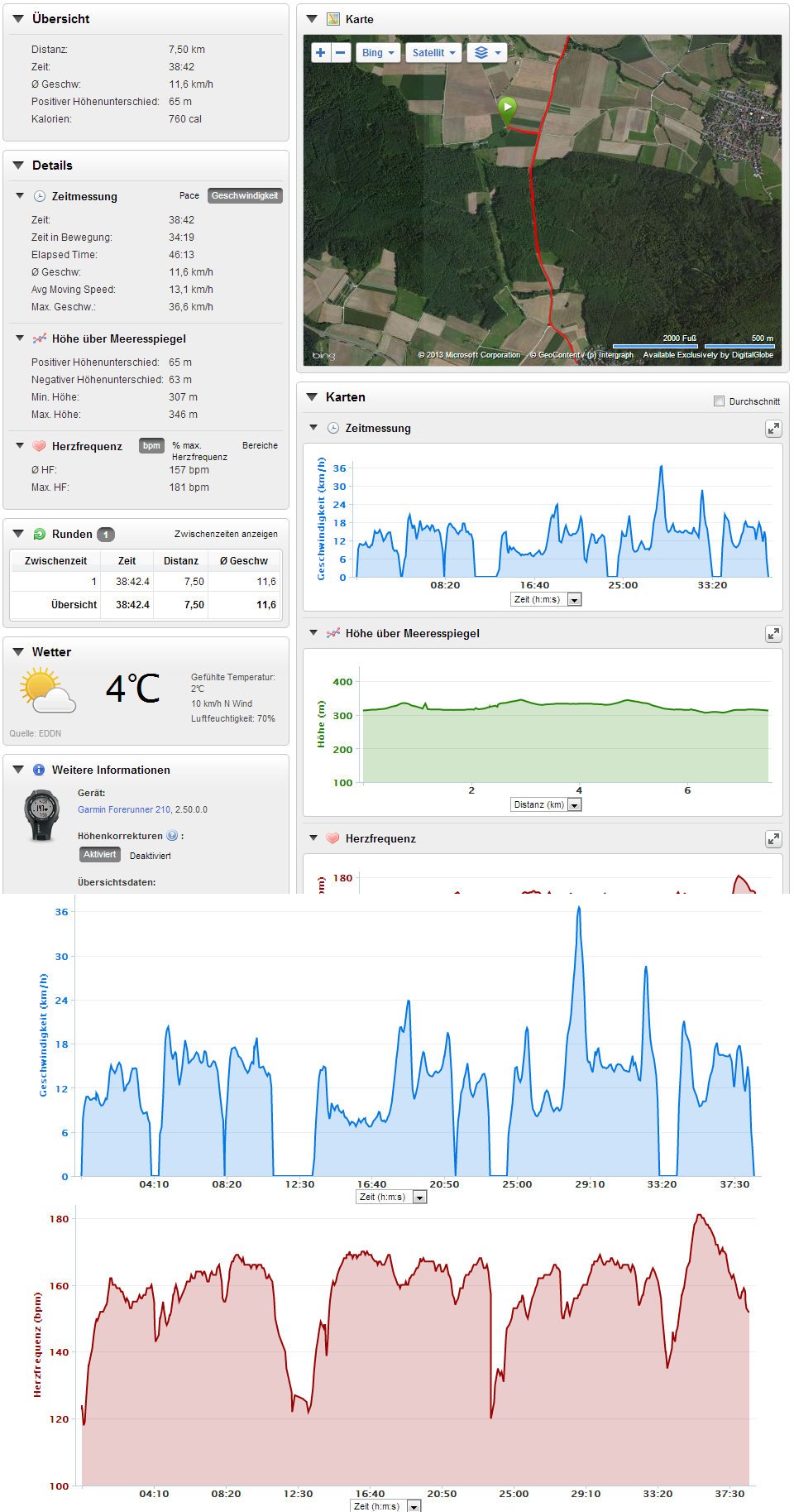Click the Zeit column header in Runden table
The height and width of the screenshot is (1512, 794).
coord(127,560)
